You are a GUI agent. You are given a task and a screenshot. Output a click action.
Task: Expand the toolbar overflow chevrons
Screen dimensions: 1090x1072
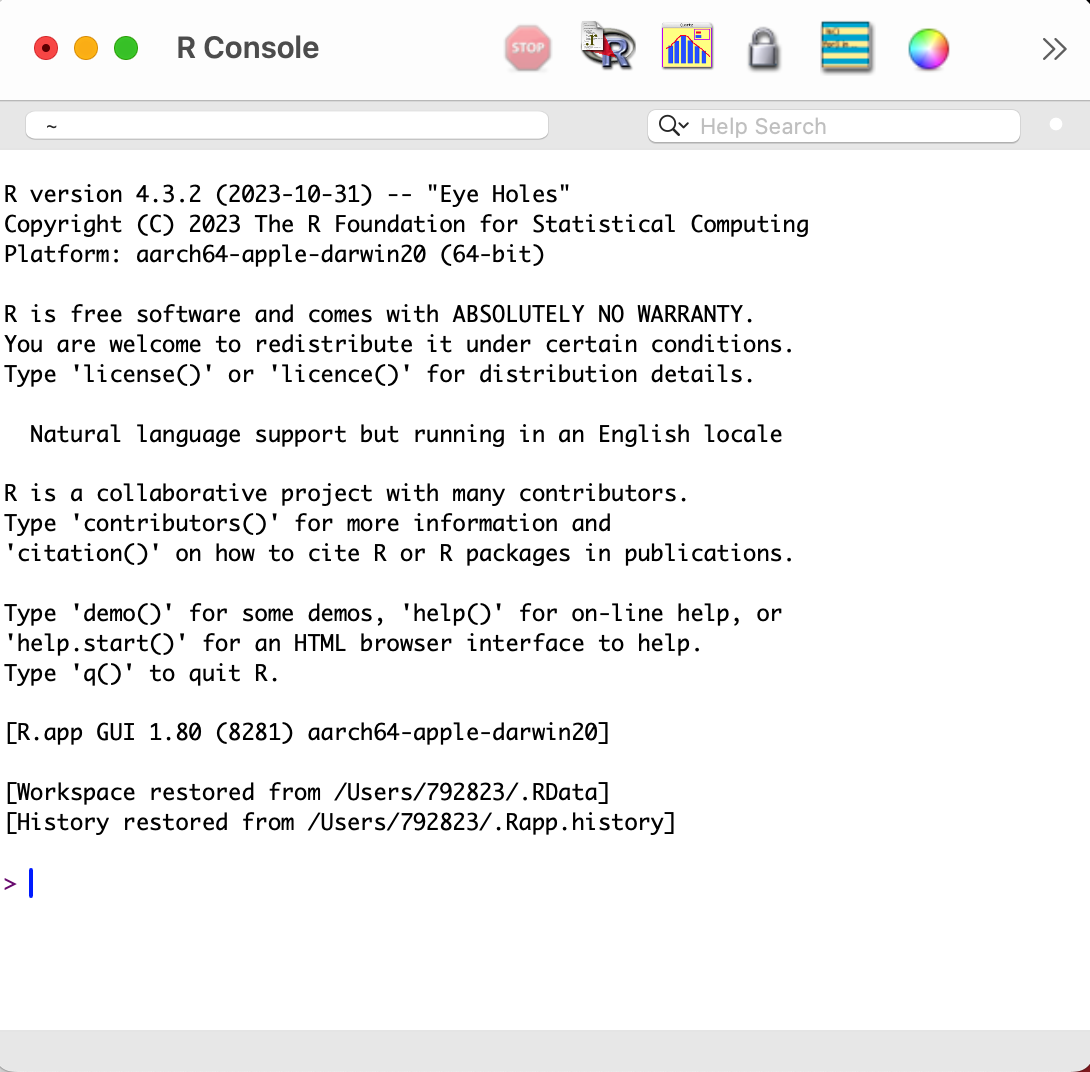tap(1054, 49)
